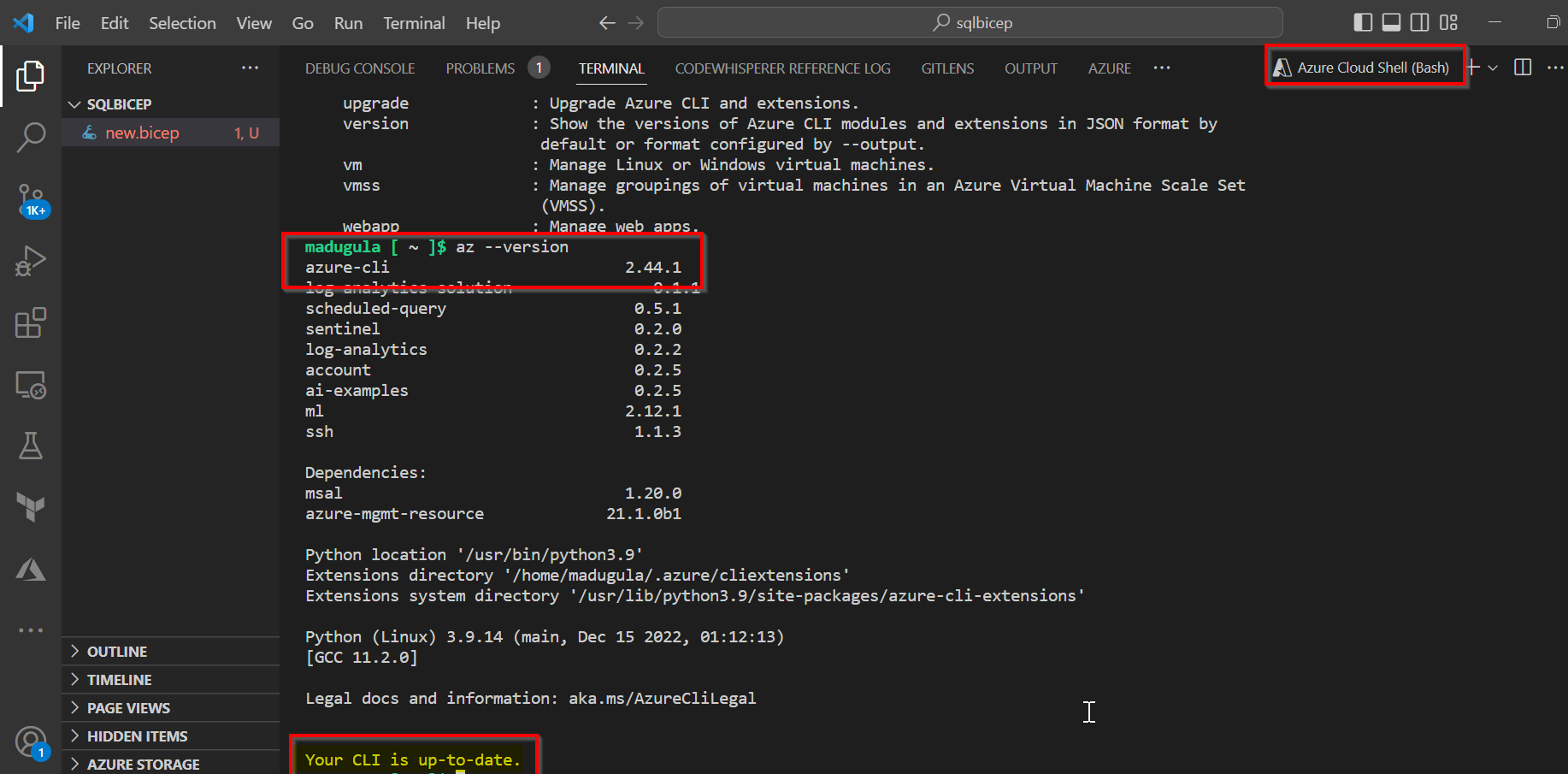Switch to the OUTPUT tab
1568x774 pixels.
pyautogui.click(x=1031, y=68)
